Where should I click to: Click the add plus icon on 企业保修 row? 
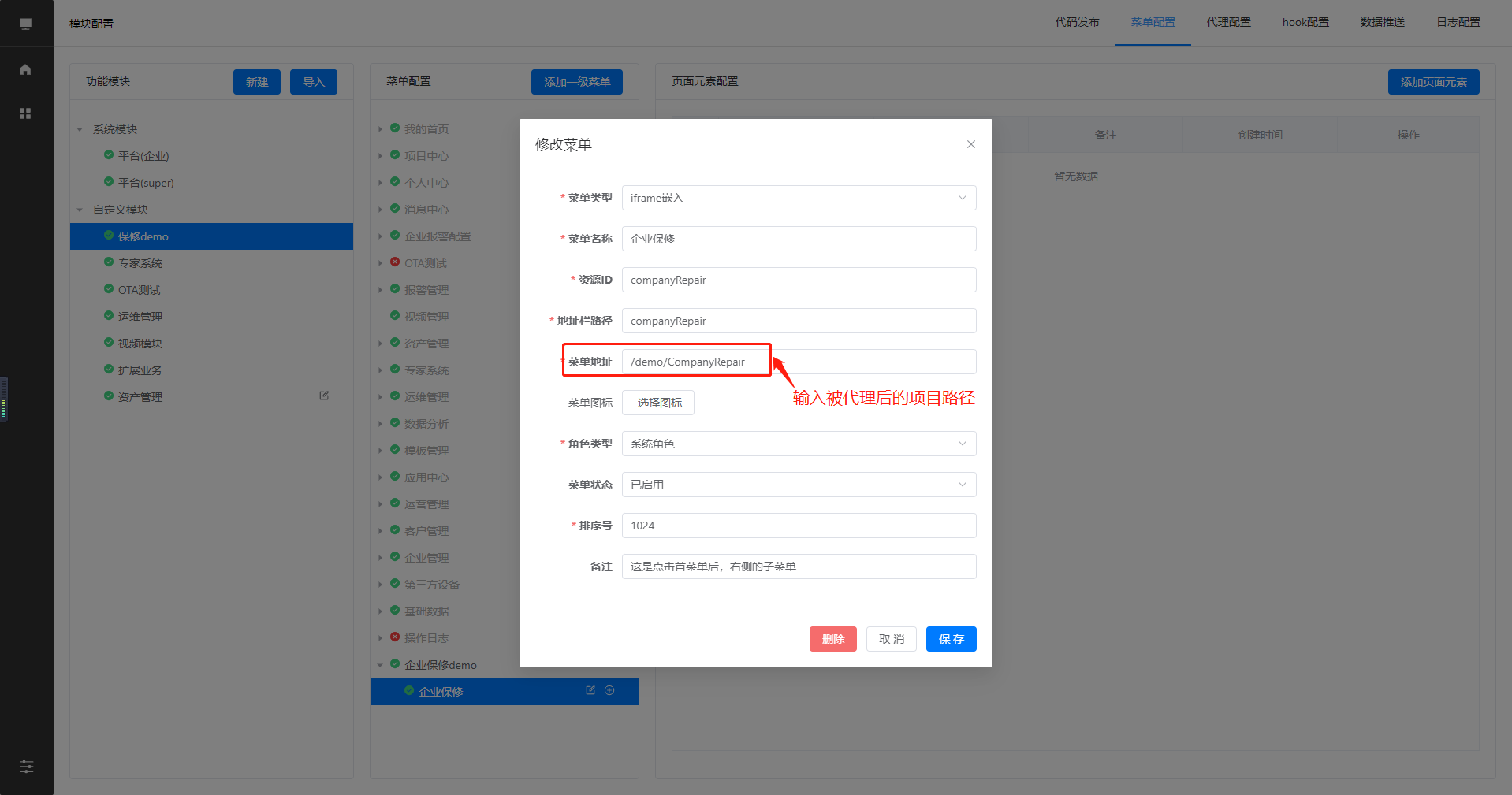tap(609, 690)
